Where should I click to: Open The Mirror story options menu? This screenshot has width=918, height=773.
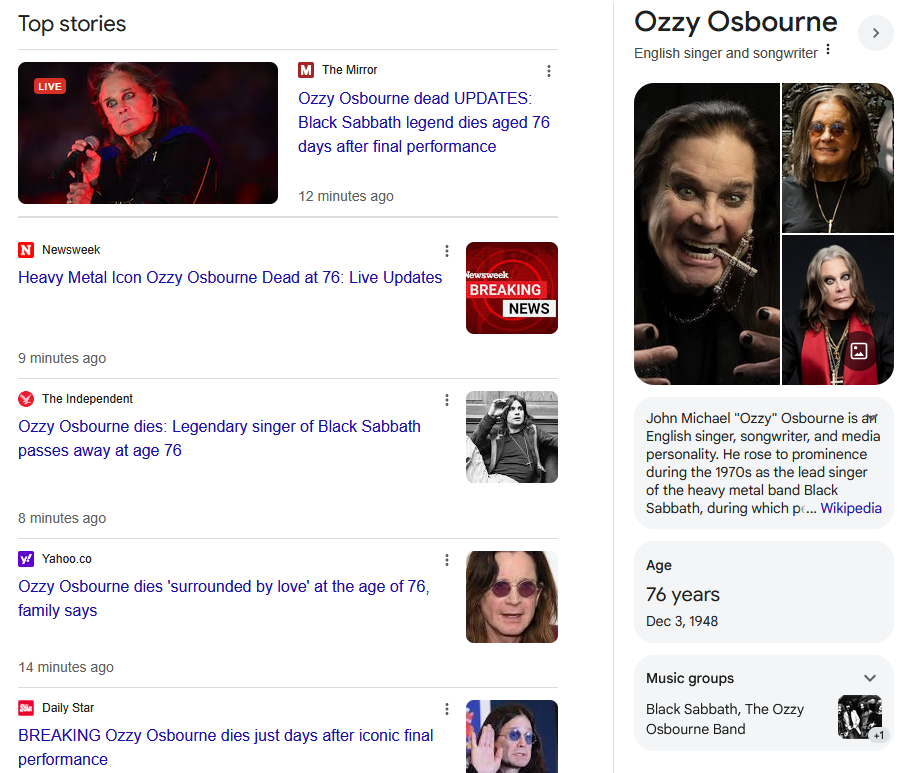[x=549, y=71]
